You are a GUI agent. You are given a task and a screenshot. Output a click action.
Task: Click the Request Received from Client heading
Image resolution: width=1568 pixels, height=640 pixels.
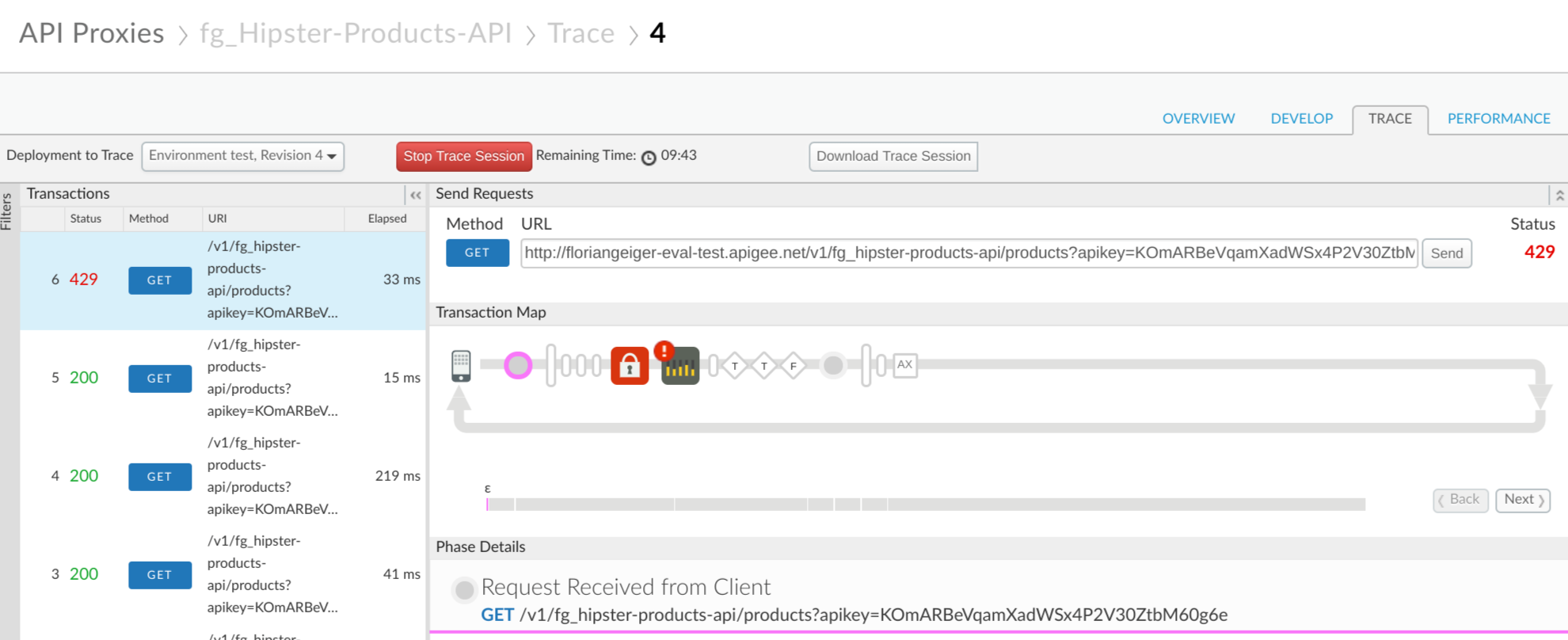coord(626,587)
